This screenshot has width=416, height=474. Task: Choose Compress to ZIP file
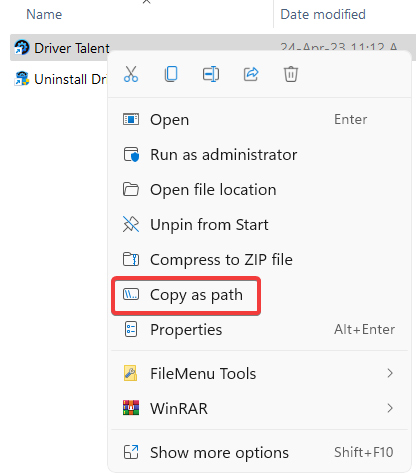pyautogui.click(x=259, y=260)
